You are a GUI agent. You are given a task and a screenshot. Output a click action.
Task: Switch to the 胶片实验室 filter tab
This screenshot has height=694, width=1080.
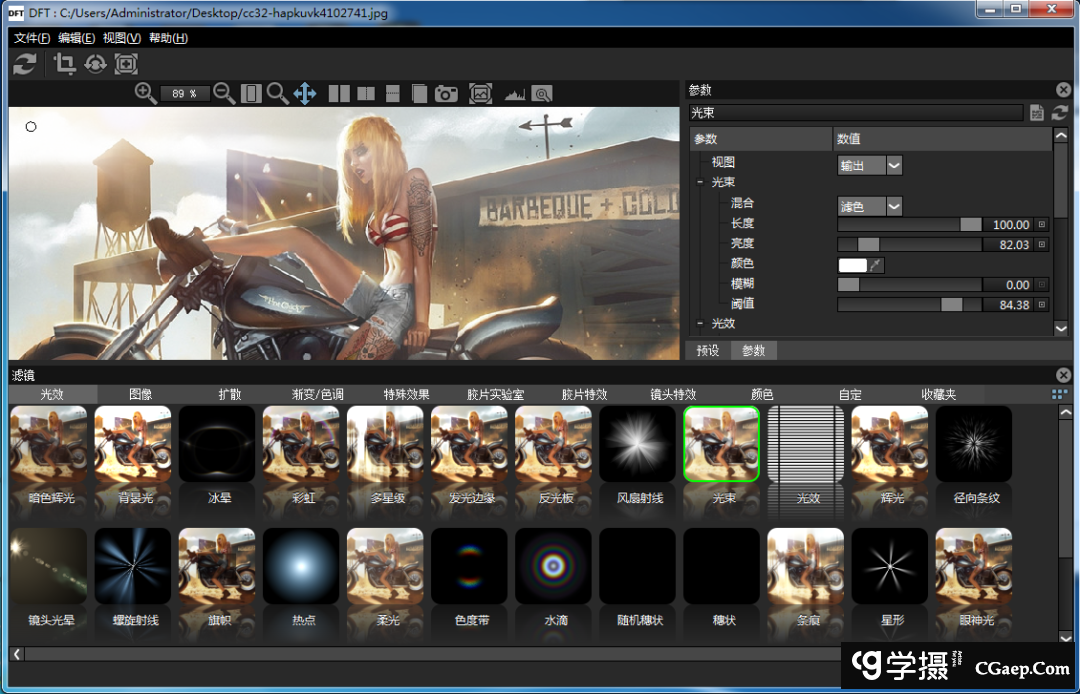click(495, 395)
